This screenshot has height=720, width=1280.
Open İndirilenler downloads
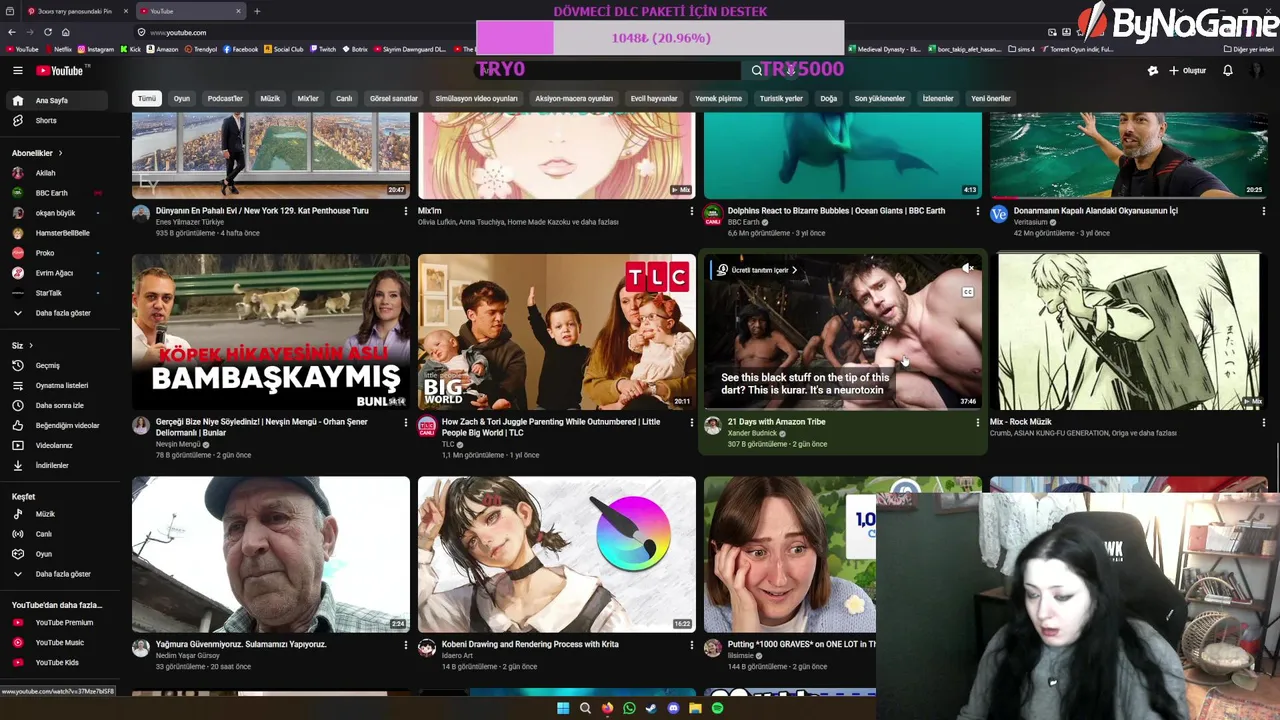(56, 465)
